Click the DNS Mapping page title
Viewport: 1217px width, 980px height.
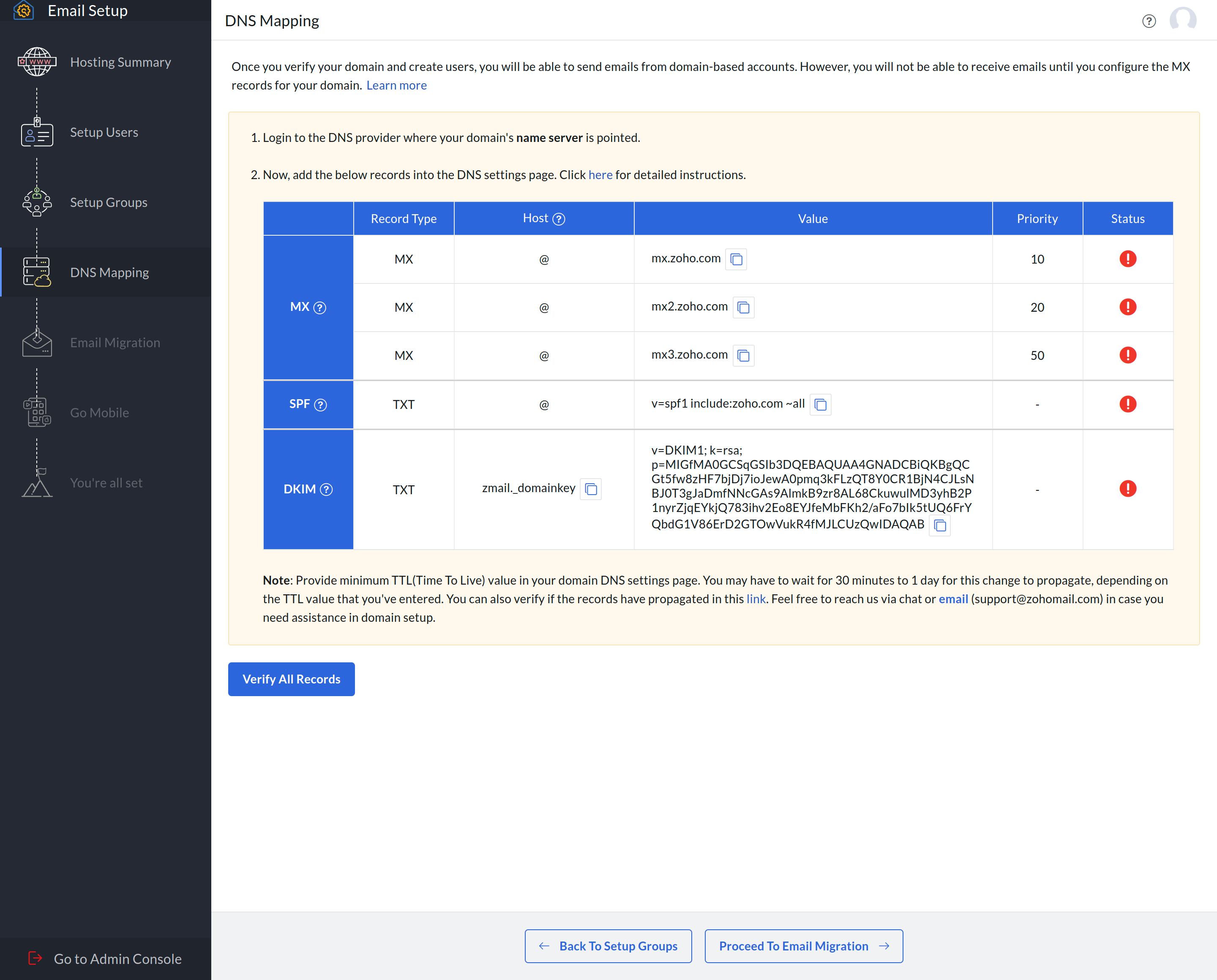coord(272,21)
